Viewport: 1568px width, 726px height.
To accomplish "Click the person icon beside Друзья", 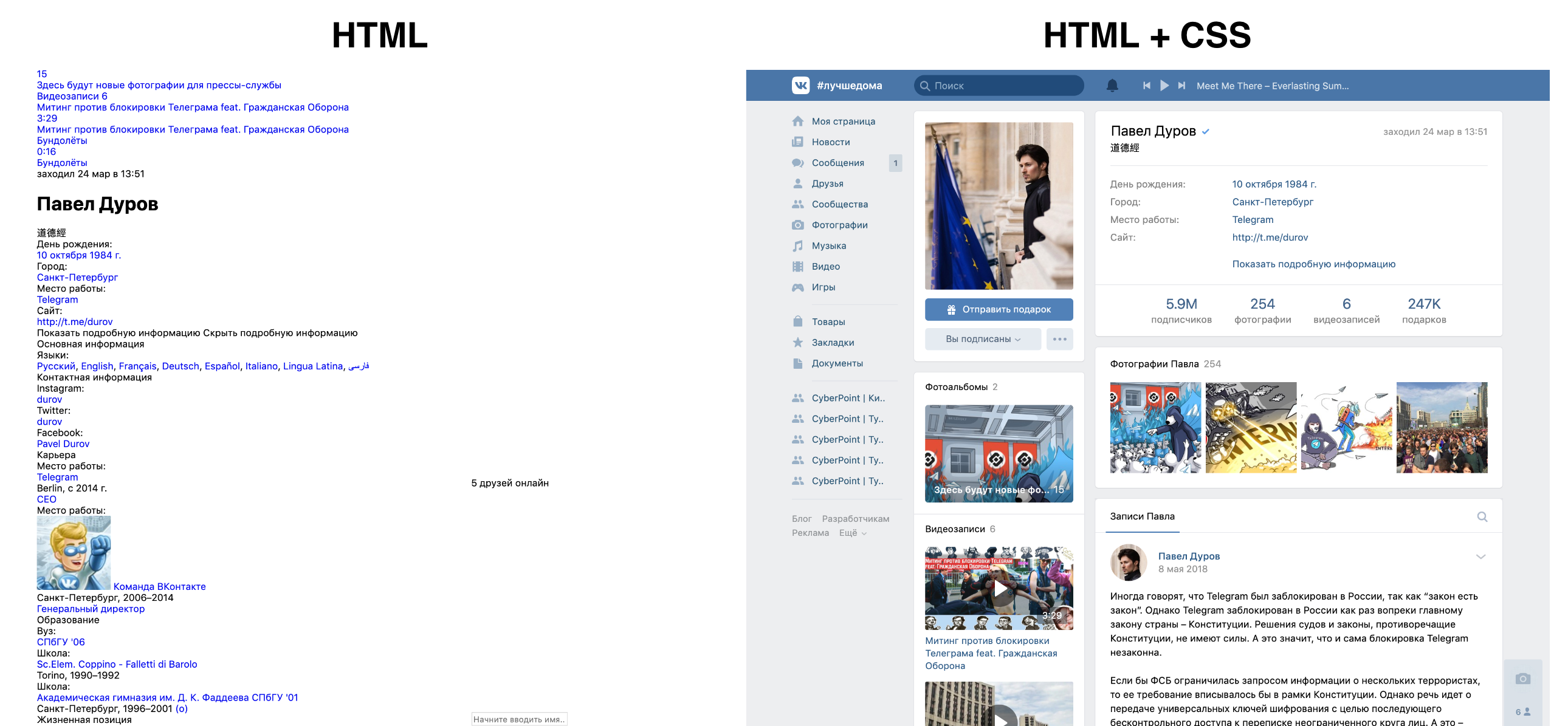I will pyautogui.click(x=797, y=183).
